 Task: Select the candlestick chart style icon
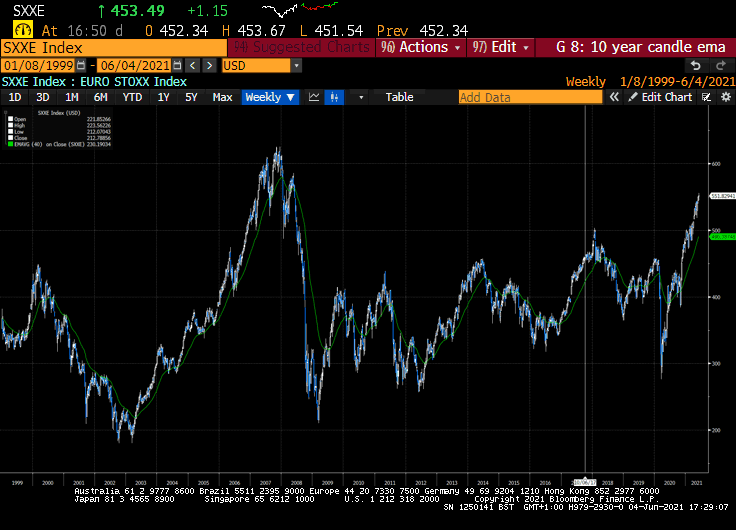pyautogui.click(x=334, y=97)
